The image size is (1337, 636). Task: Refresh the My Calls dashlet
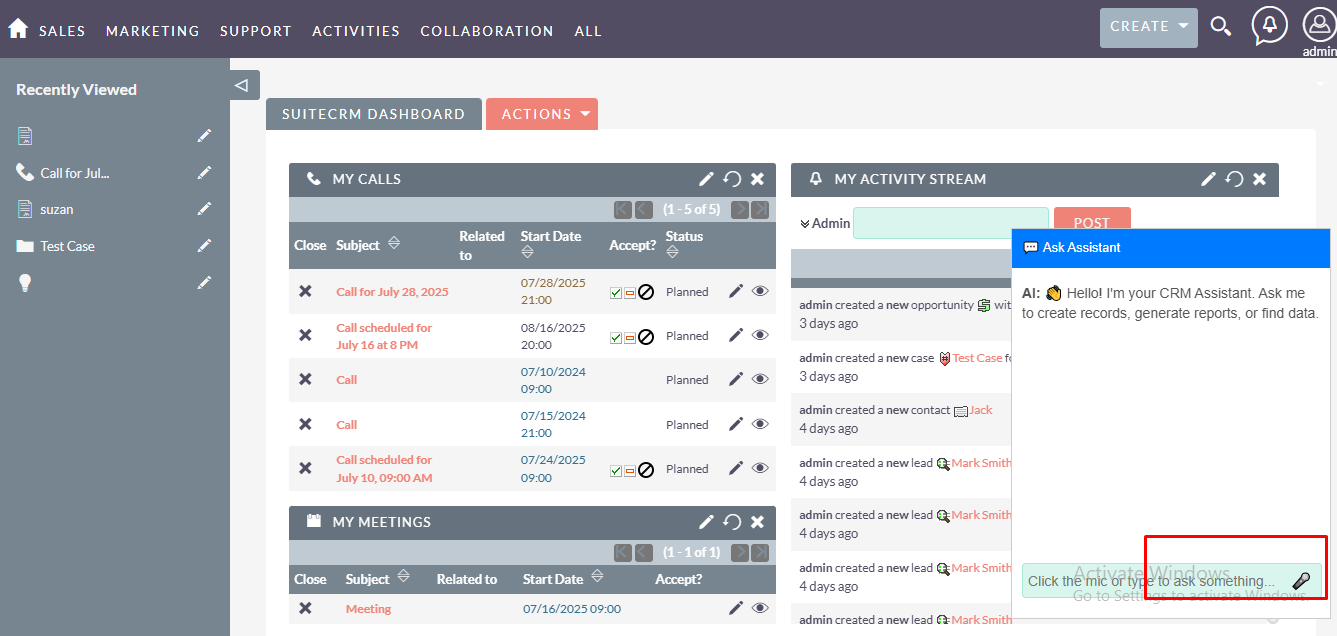(732, 179)
